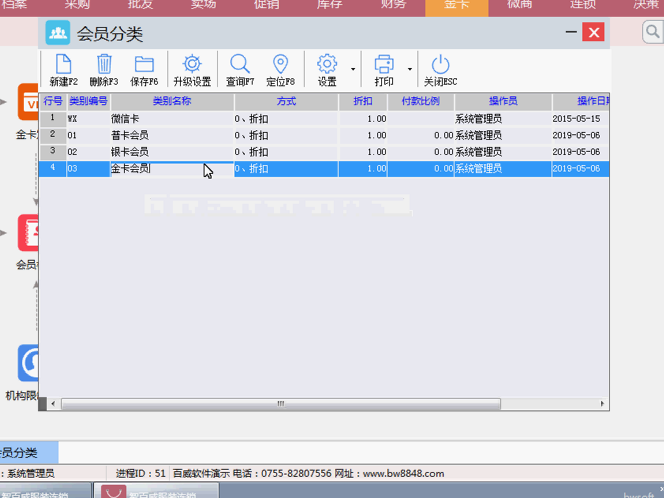Select the 微信卡 row name cell
664x498 pixels.
172,119
